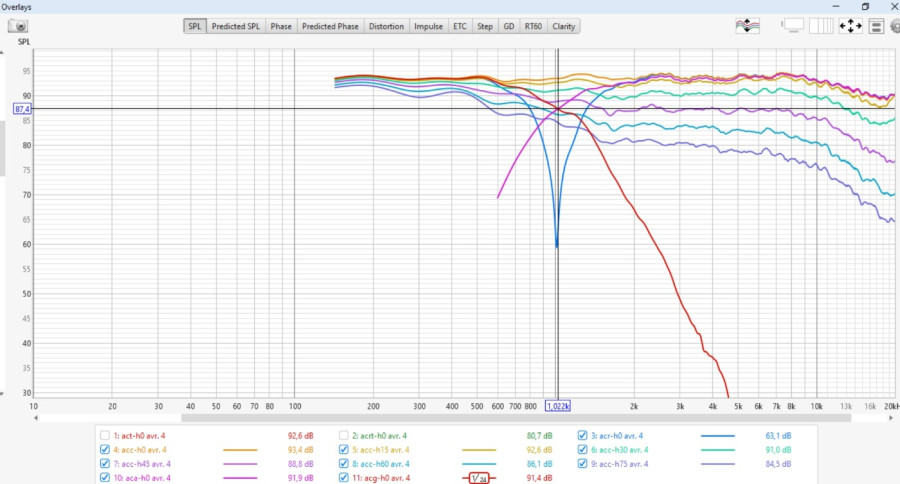Open the Clarity tab

click(564, 27)
